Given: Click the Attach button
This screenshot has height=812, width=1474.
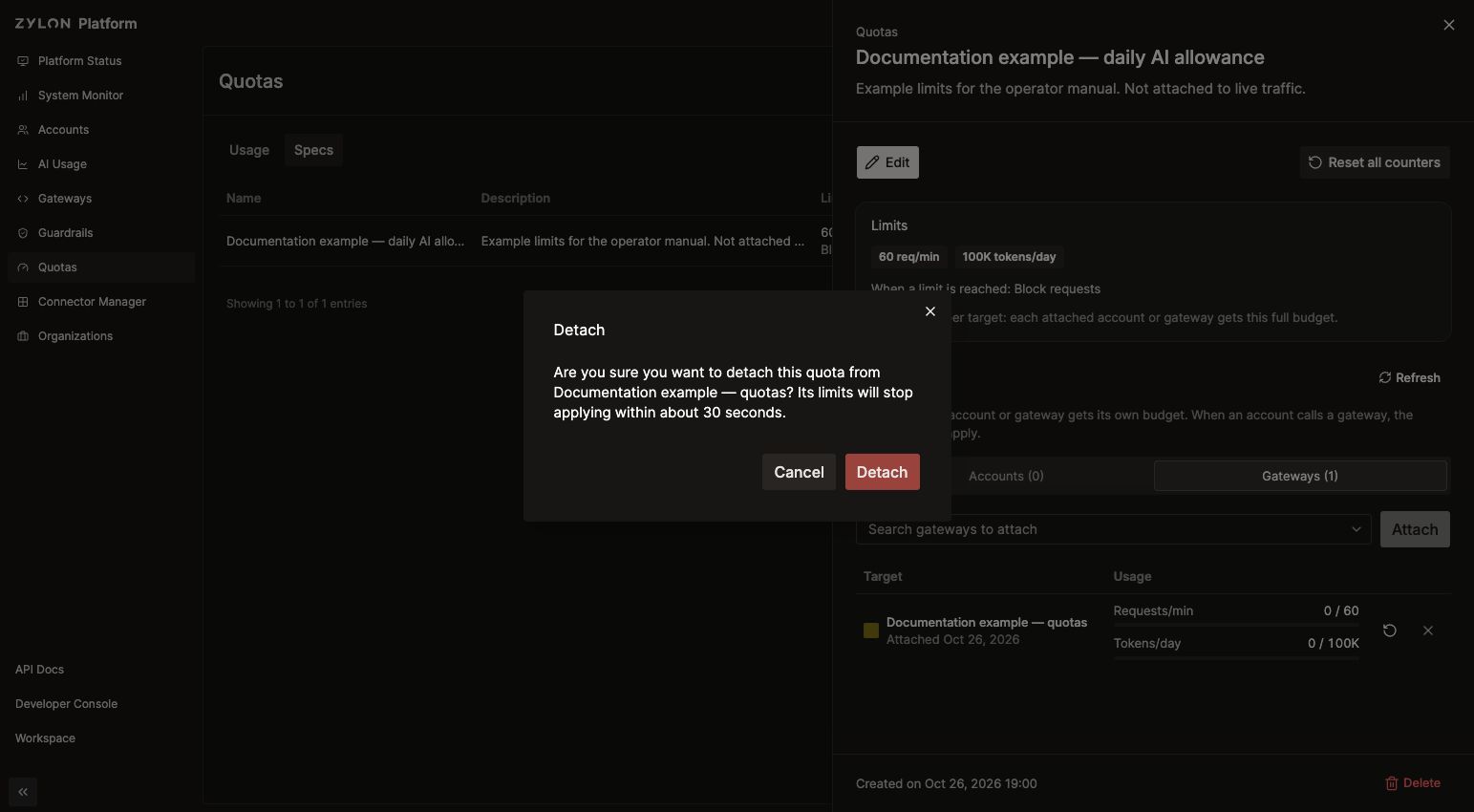Looking at the screenshot, I should pyautogui.click(x=1415, y=529).
